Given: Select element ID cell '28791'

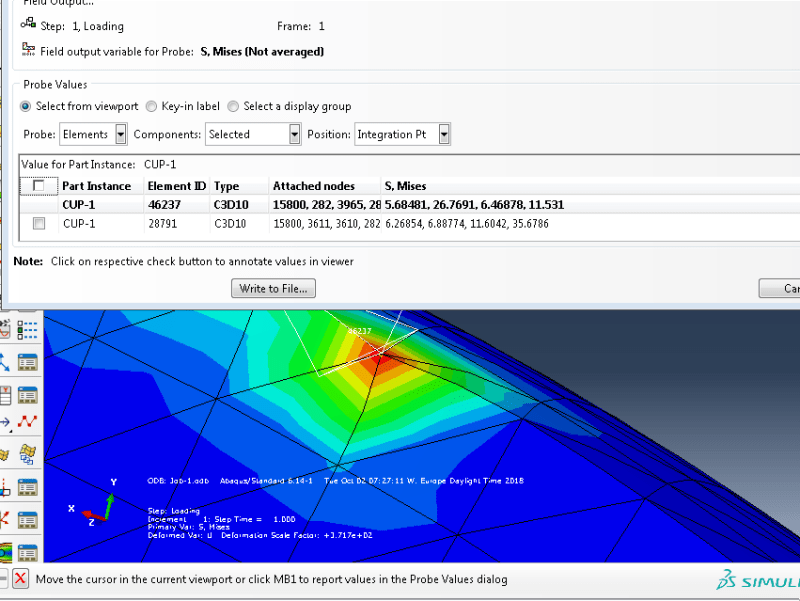Looking at the screenshot, I should [163, 223].
